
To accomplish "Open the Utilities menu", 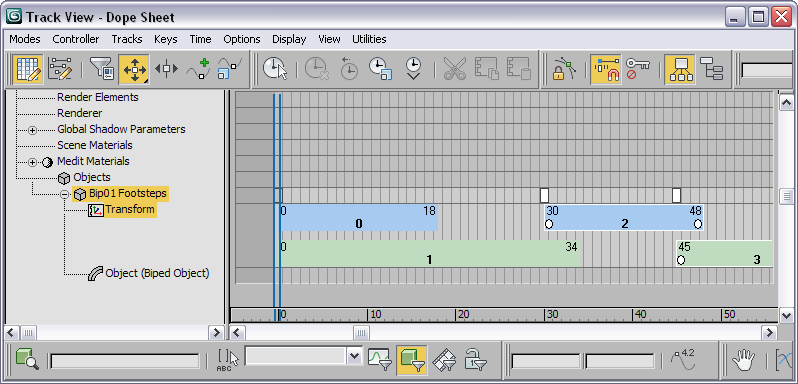I will [x=369, y=39].
